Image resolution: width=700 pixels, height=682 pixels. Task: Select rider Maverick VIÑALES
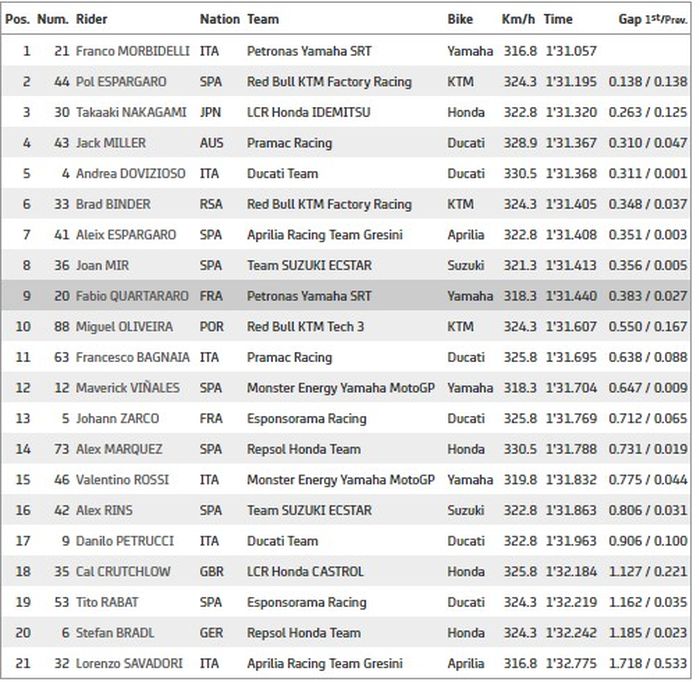[128, 388]
